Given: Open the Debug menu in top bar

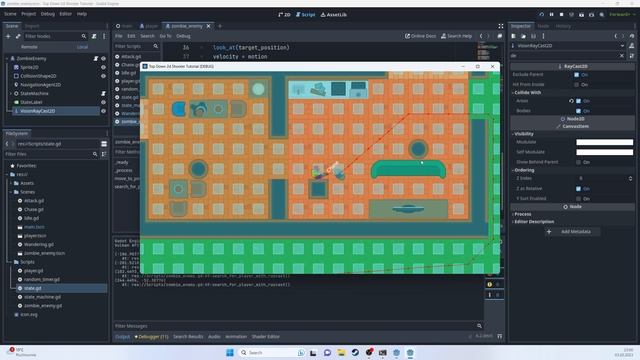Looking at the screenshot, I should coord(48,14).
